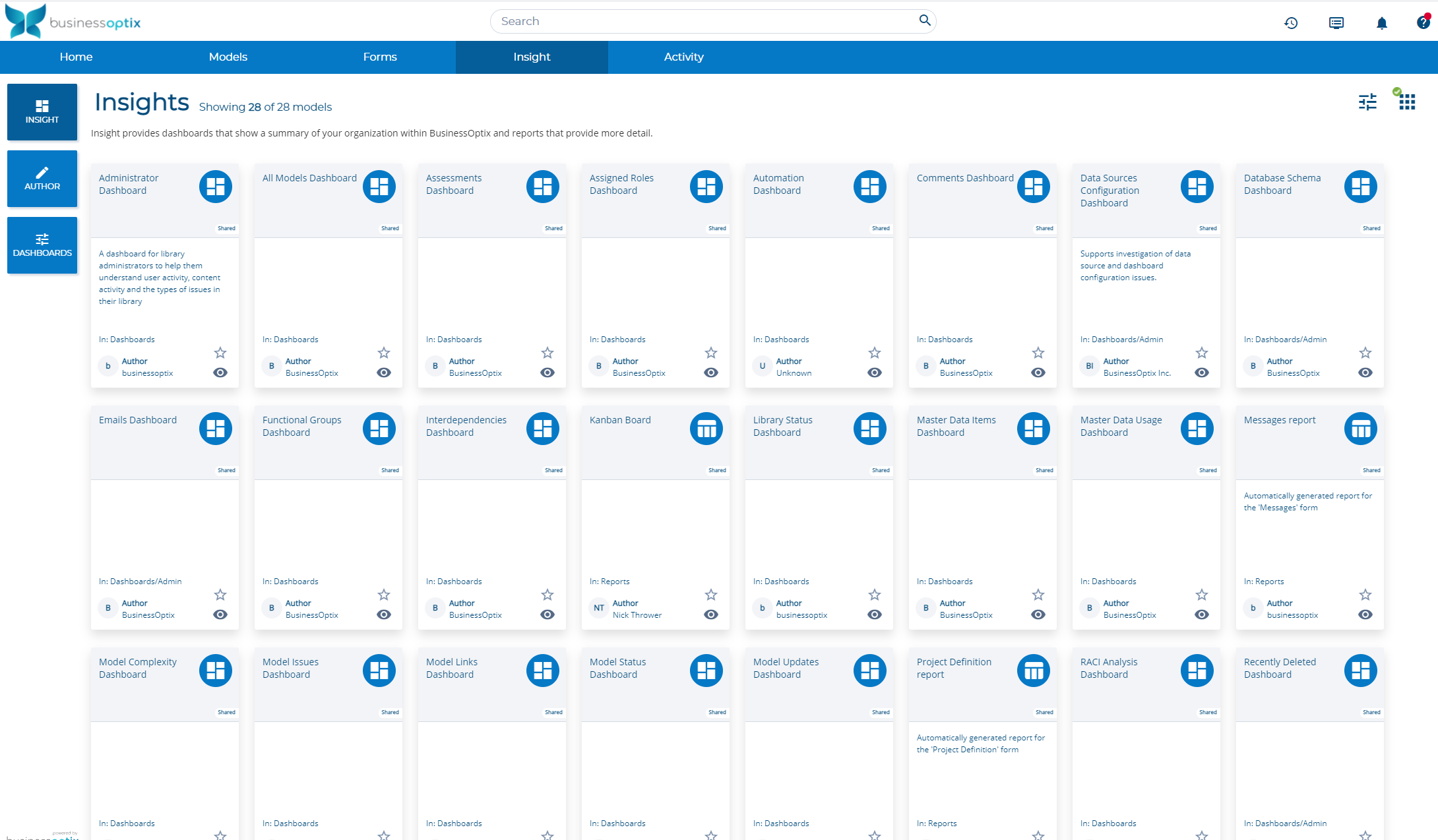Open Data Sources Configuration Dashboard icon
1438x840 pixels.
point(1197,187)
